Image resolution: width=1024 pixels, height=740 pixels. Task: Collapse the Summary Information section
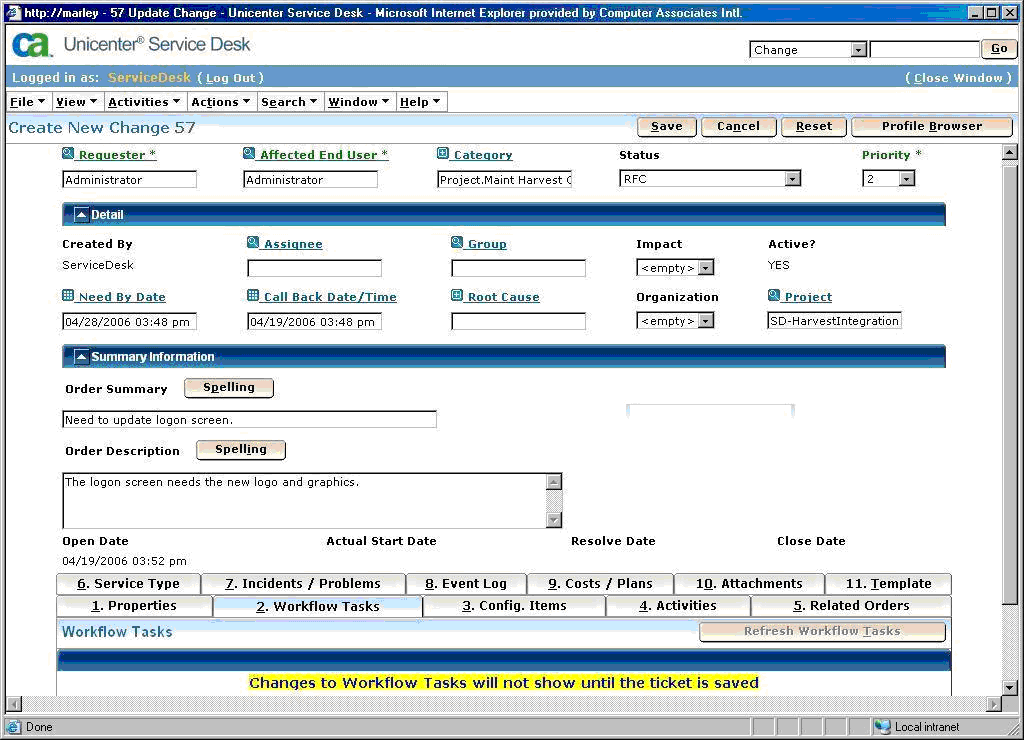(81, 356)
